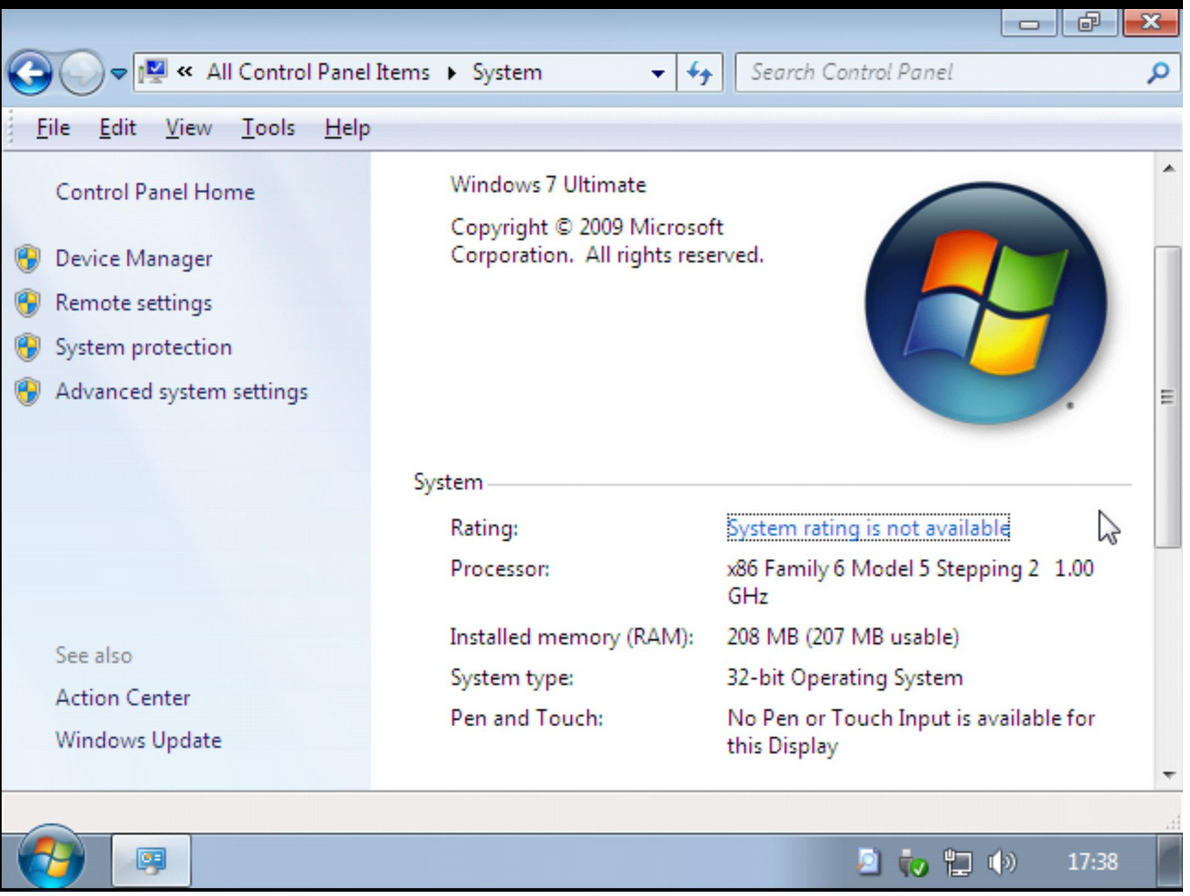Viewport: 1190px width, 896px height.
Task: Click the magnifier search icon
Action: click(1158, 73)
